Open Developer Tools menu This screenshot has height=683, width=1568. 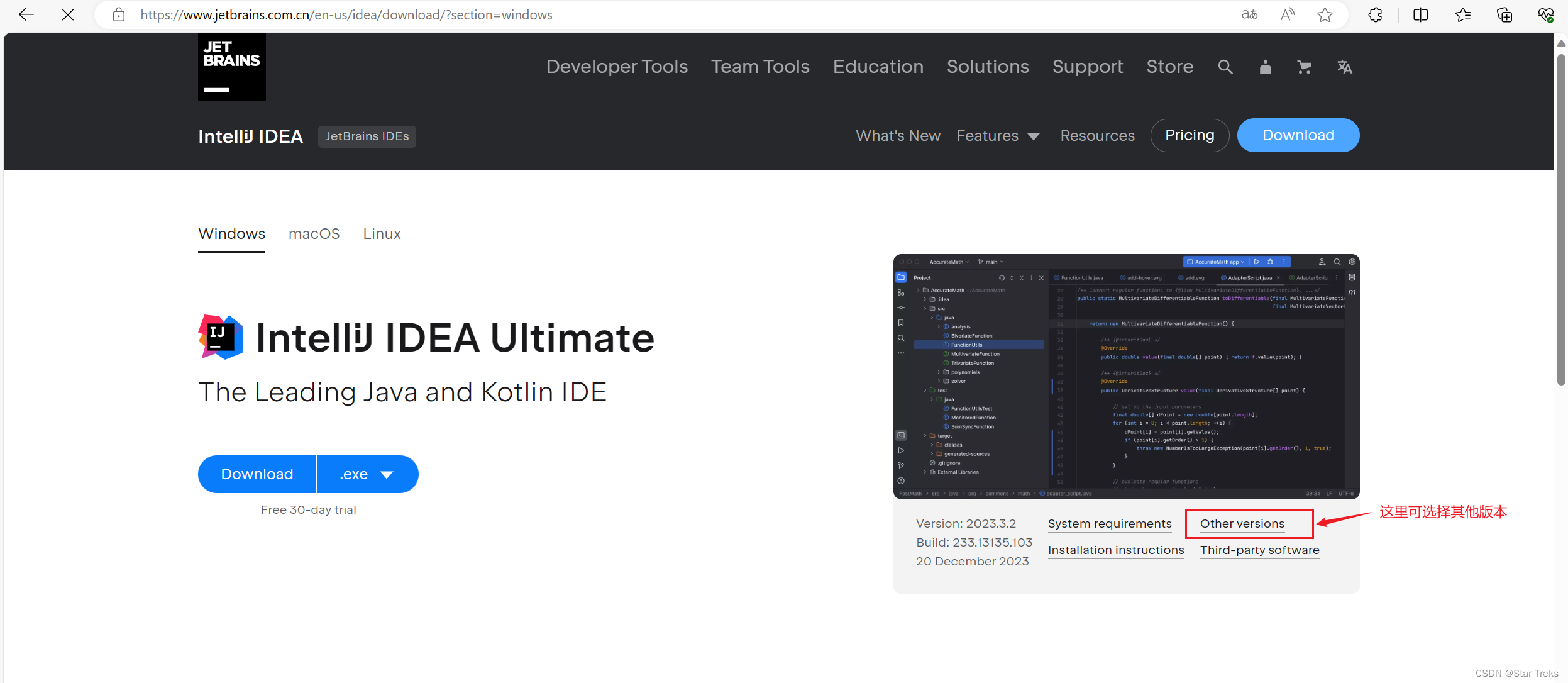[x=617, y=67]
